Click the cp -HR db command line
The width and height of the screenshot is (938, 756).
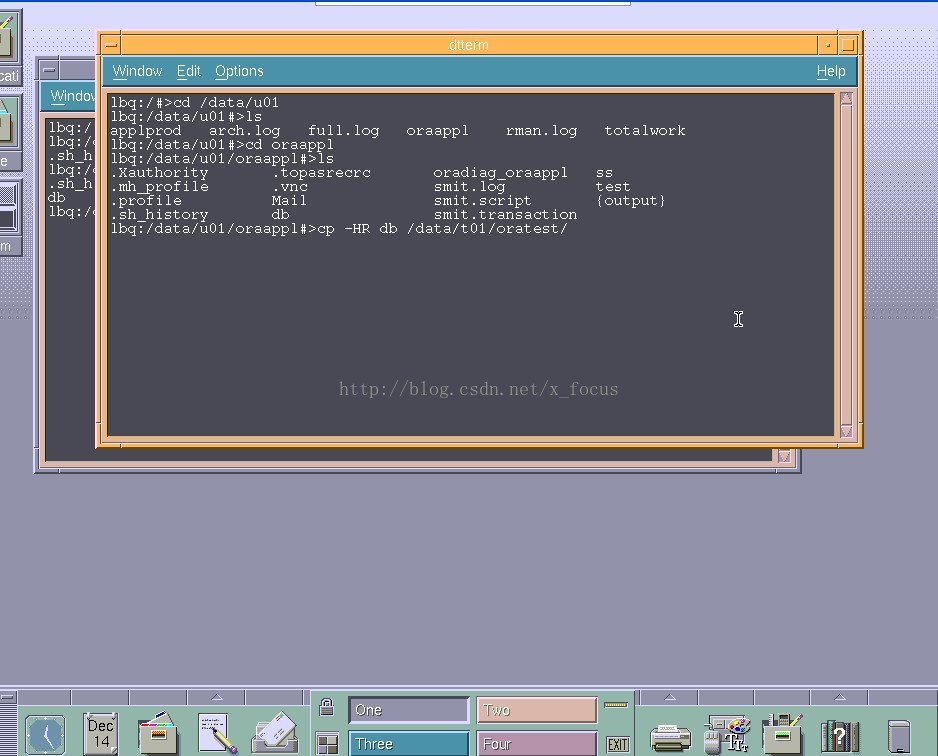[339, 229]
